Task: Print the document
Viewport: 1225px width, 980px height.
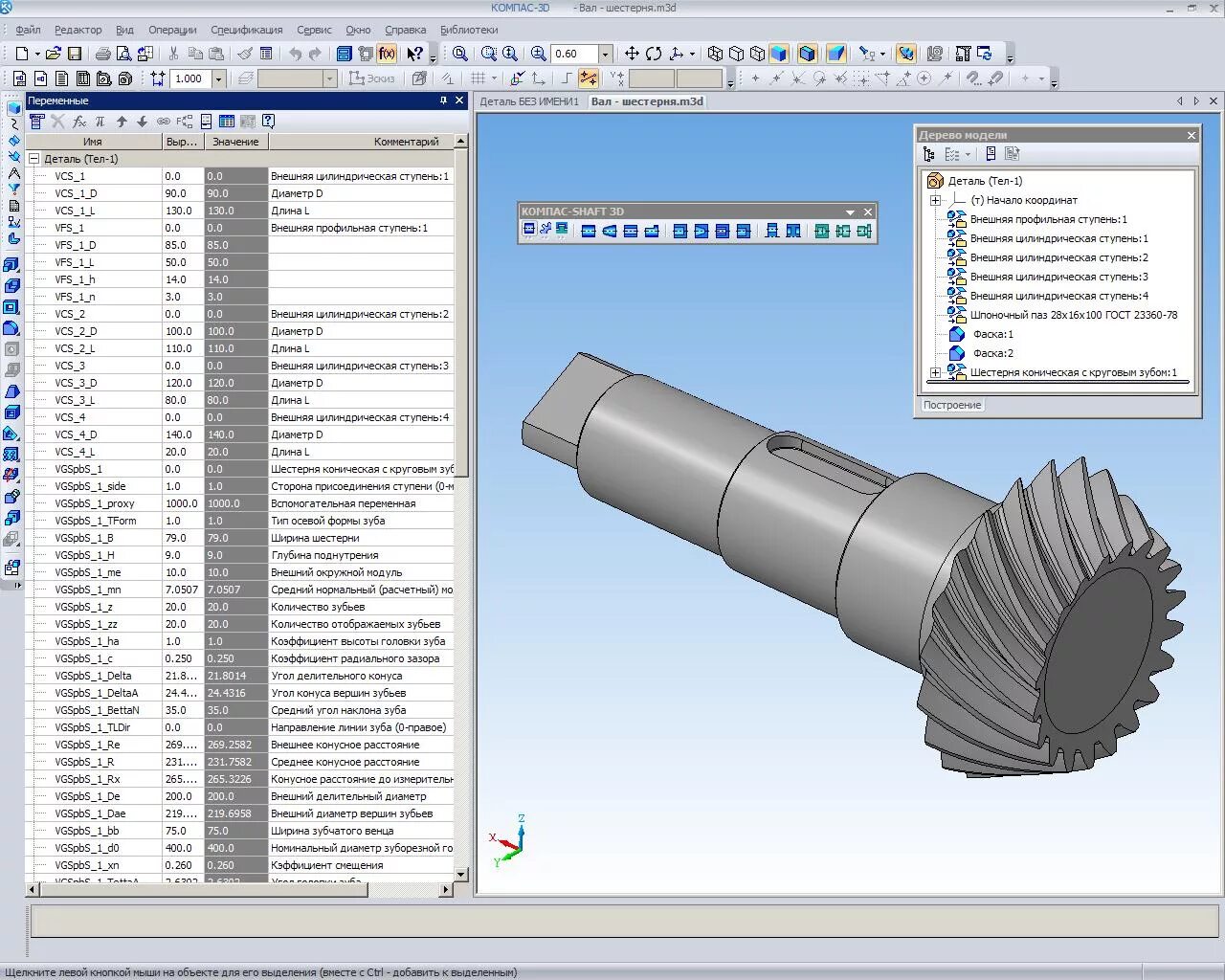Action: 102,54
